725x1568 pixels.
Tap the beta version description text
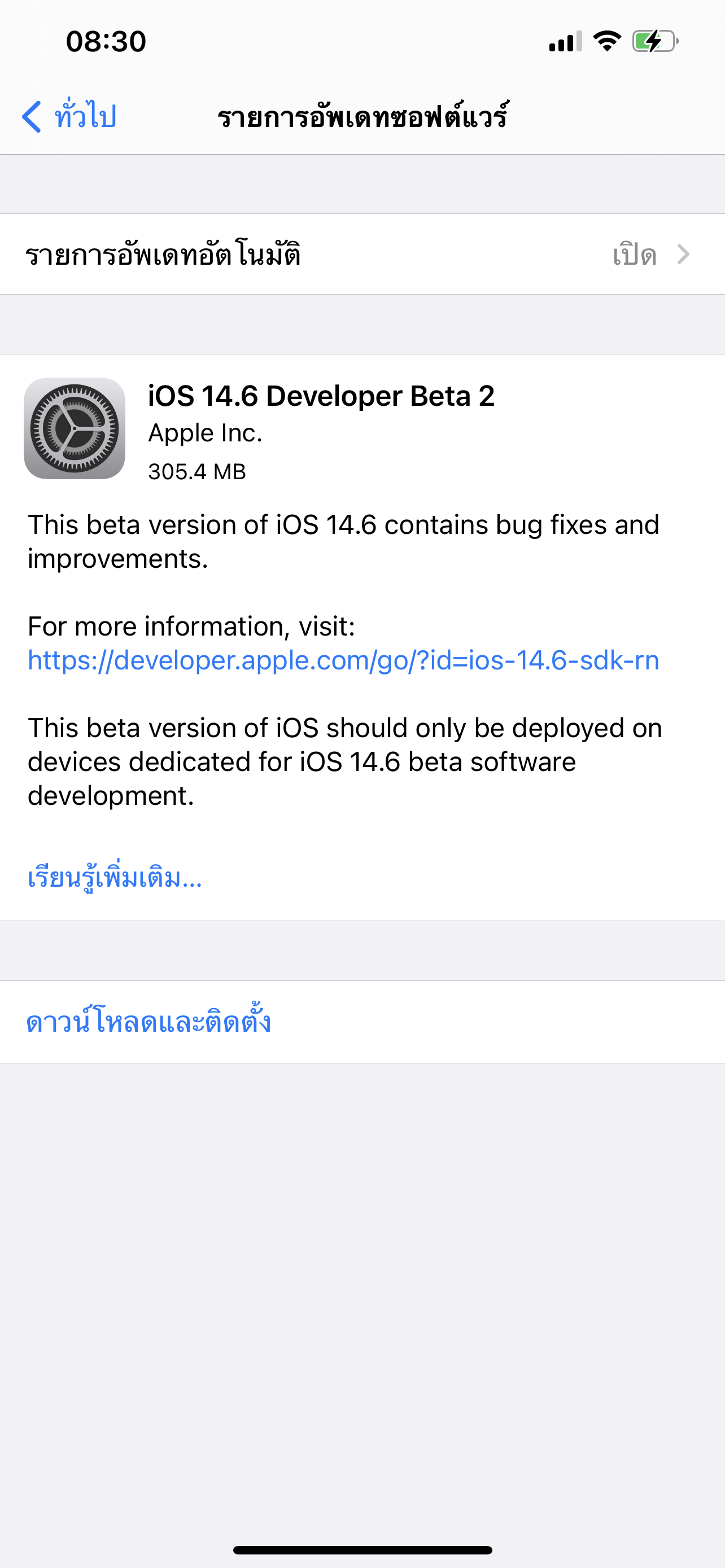click(343, 541)
